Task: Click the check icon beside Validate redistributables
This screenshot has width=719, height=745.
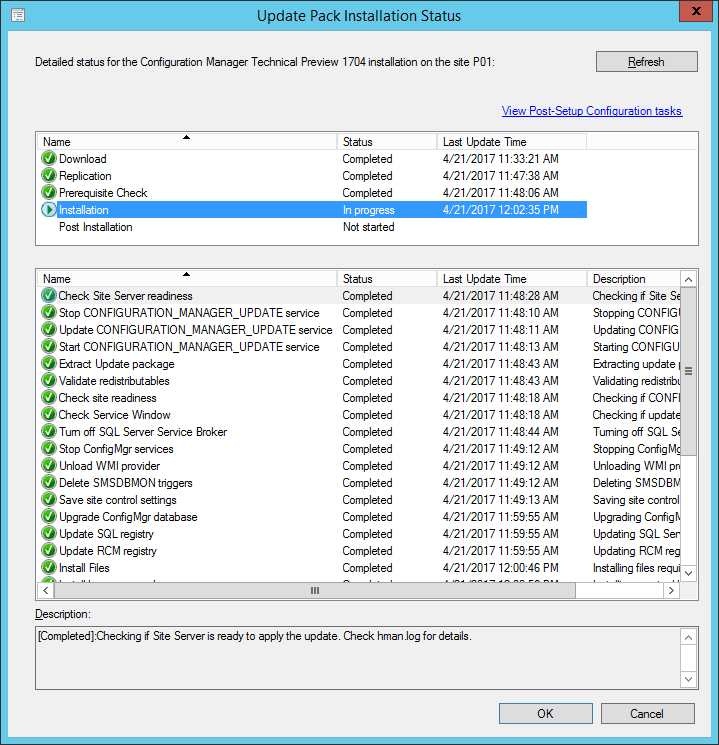Action: pos(48,381)
